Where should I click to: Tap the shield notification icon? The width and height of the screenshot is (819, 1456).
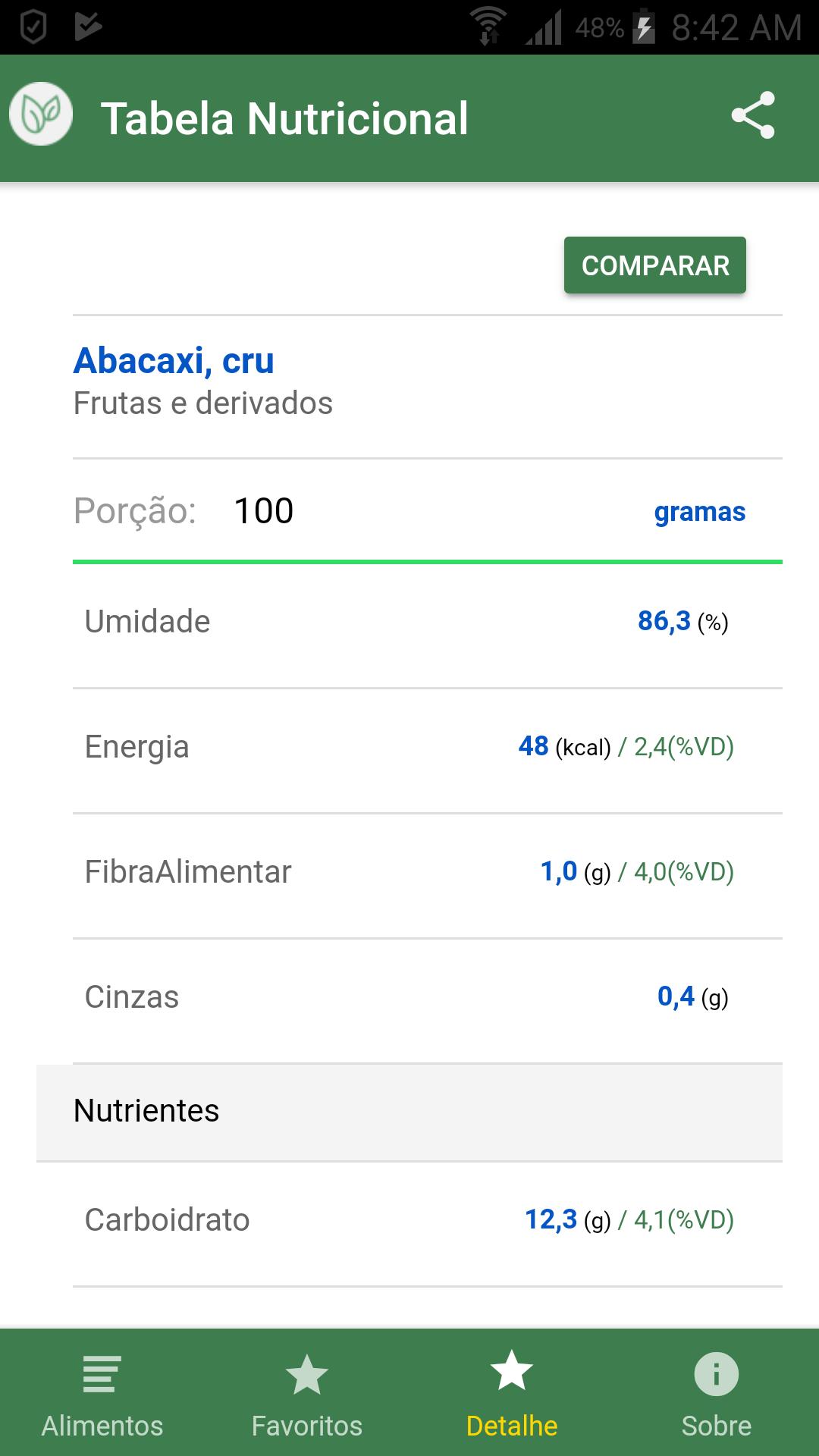tap(33, 27)
